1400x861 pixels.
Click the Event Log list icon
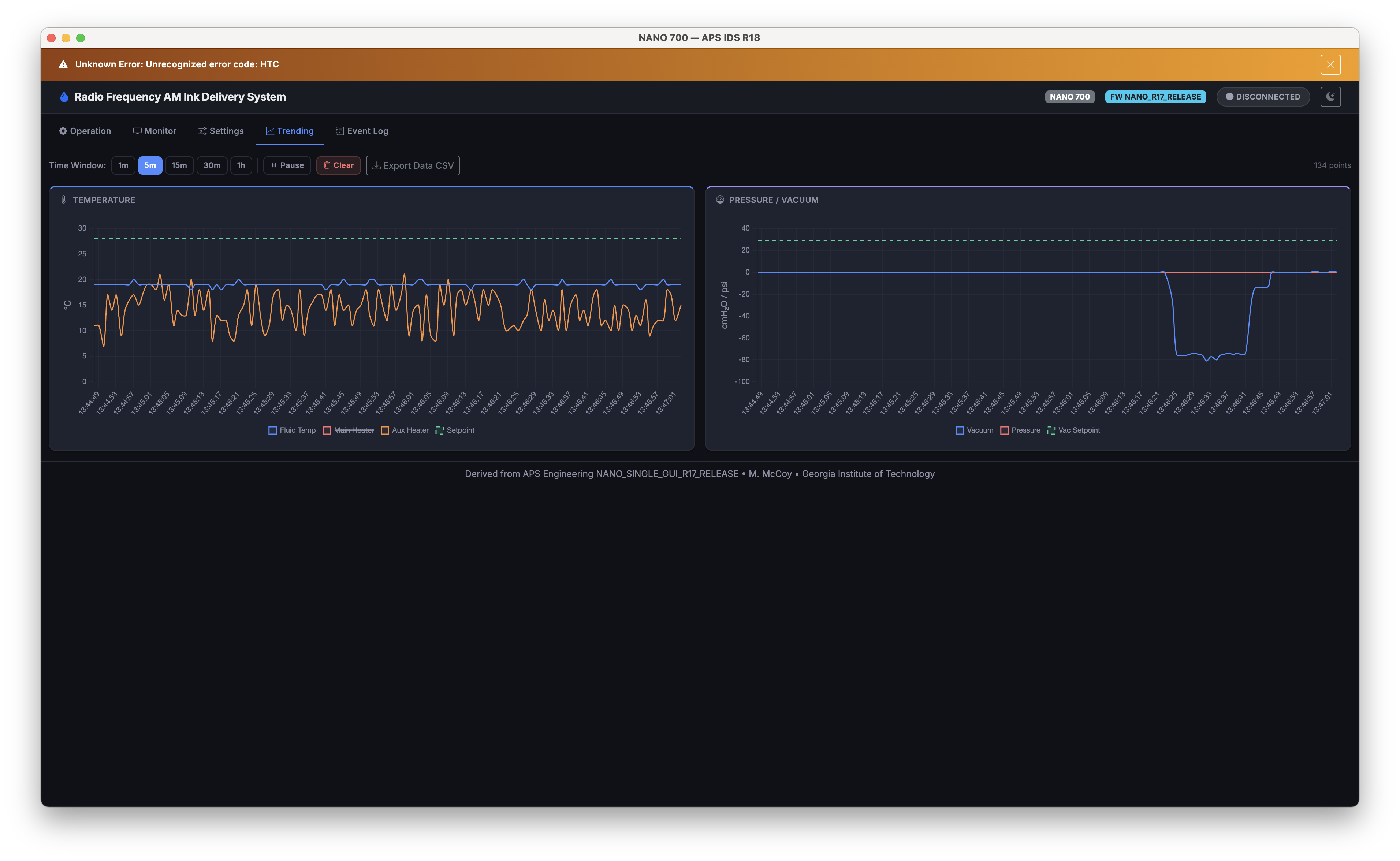[x=340, y=130]
